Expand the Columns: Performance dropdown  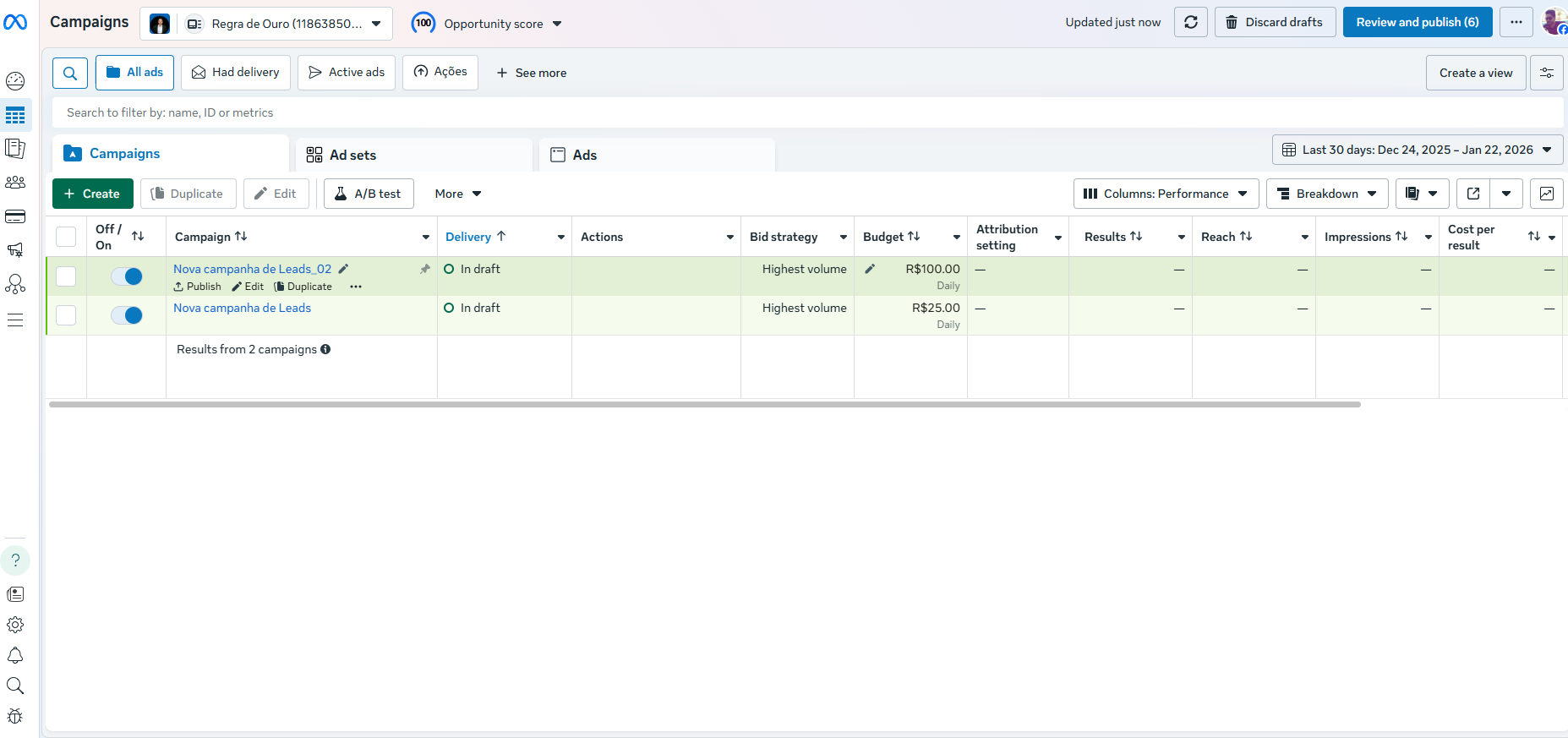click(1166, 194)
